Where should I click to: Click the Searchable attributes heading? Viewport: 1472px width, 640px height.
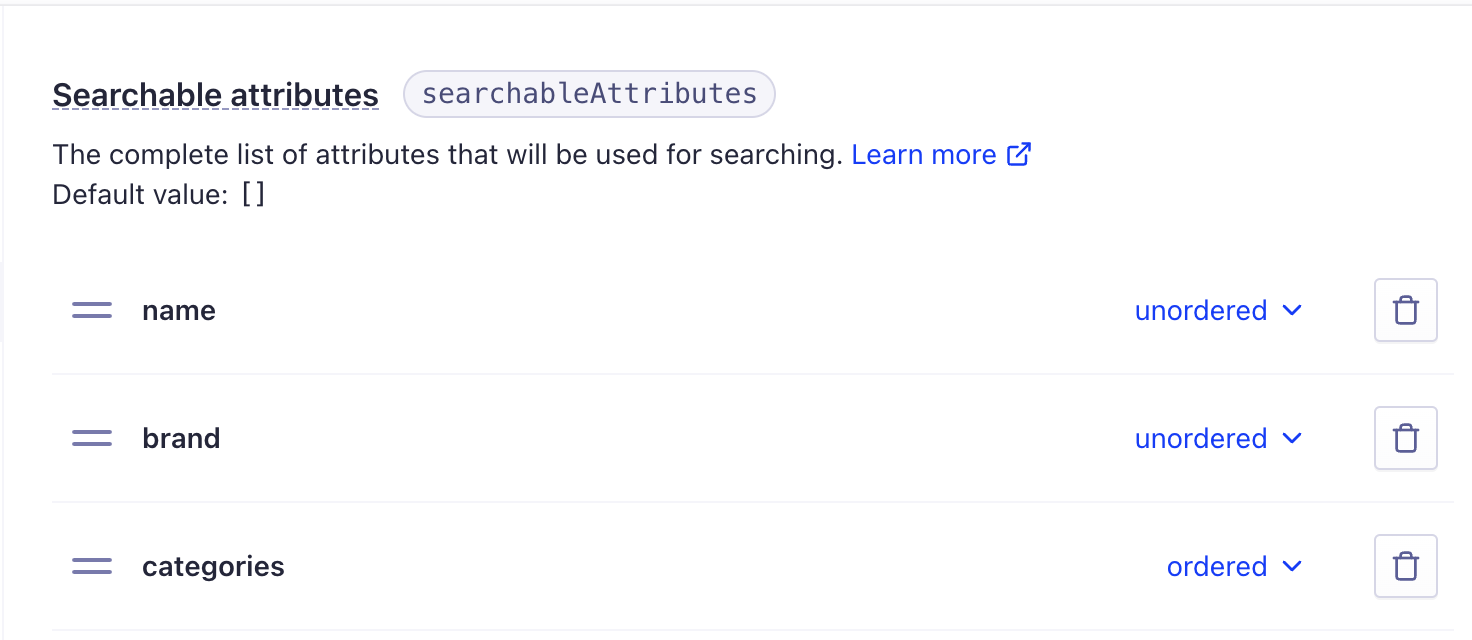click(215, 95)
